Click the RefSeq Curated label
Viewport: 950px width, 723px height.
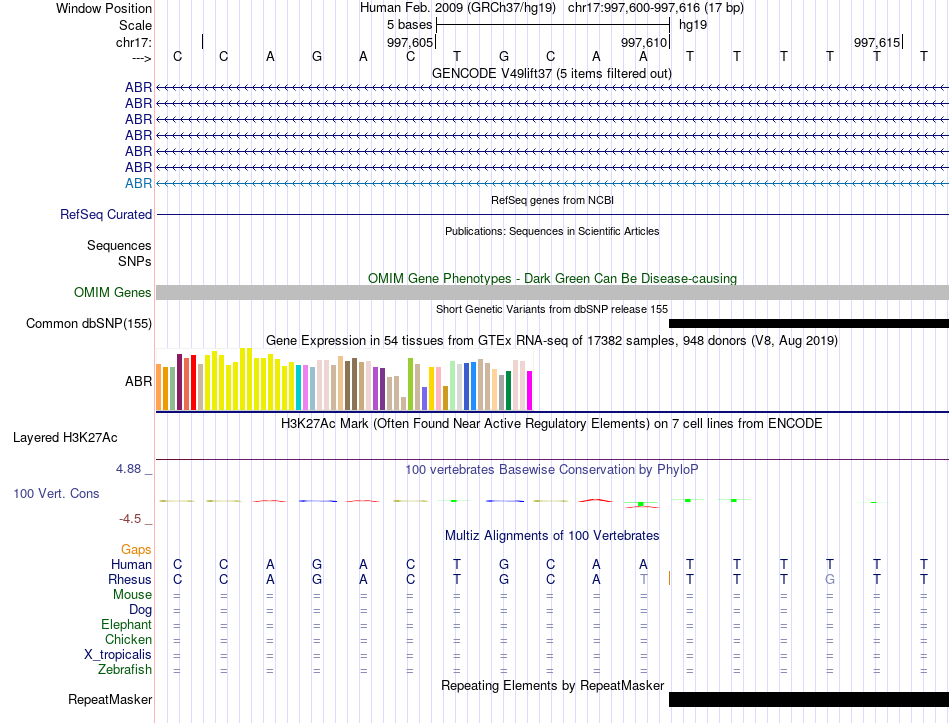click(106, 215)
